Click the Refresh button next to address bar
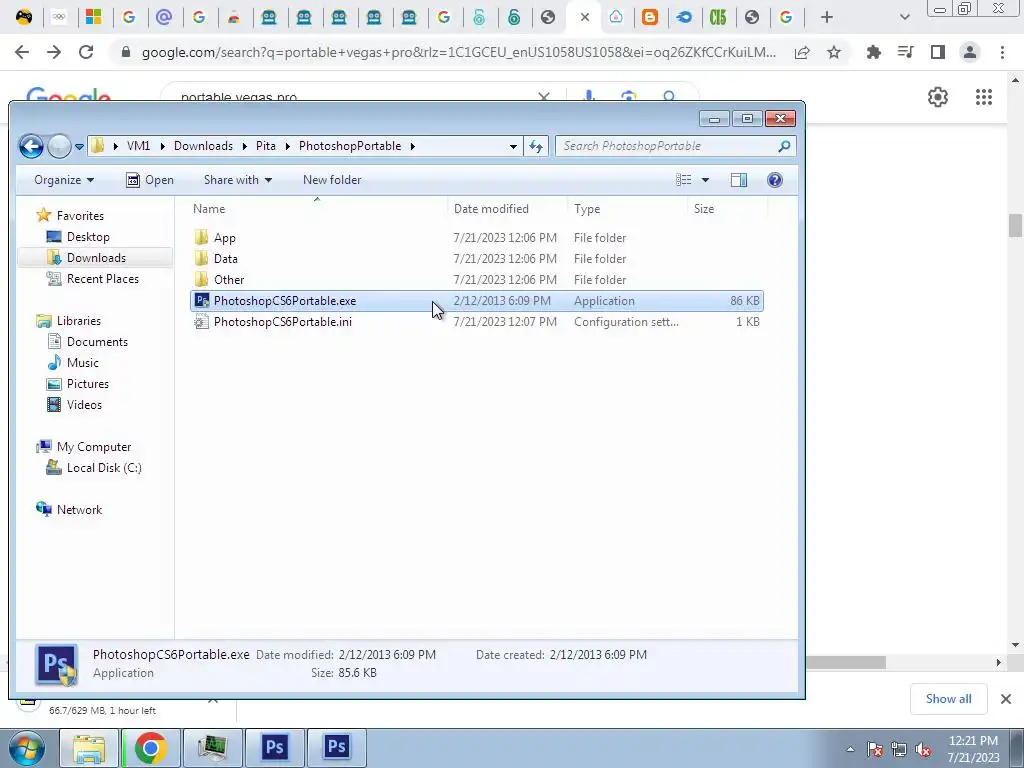The height and width of the screenshot is (768, 1024). (x=536, y=146)
